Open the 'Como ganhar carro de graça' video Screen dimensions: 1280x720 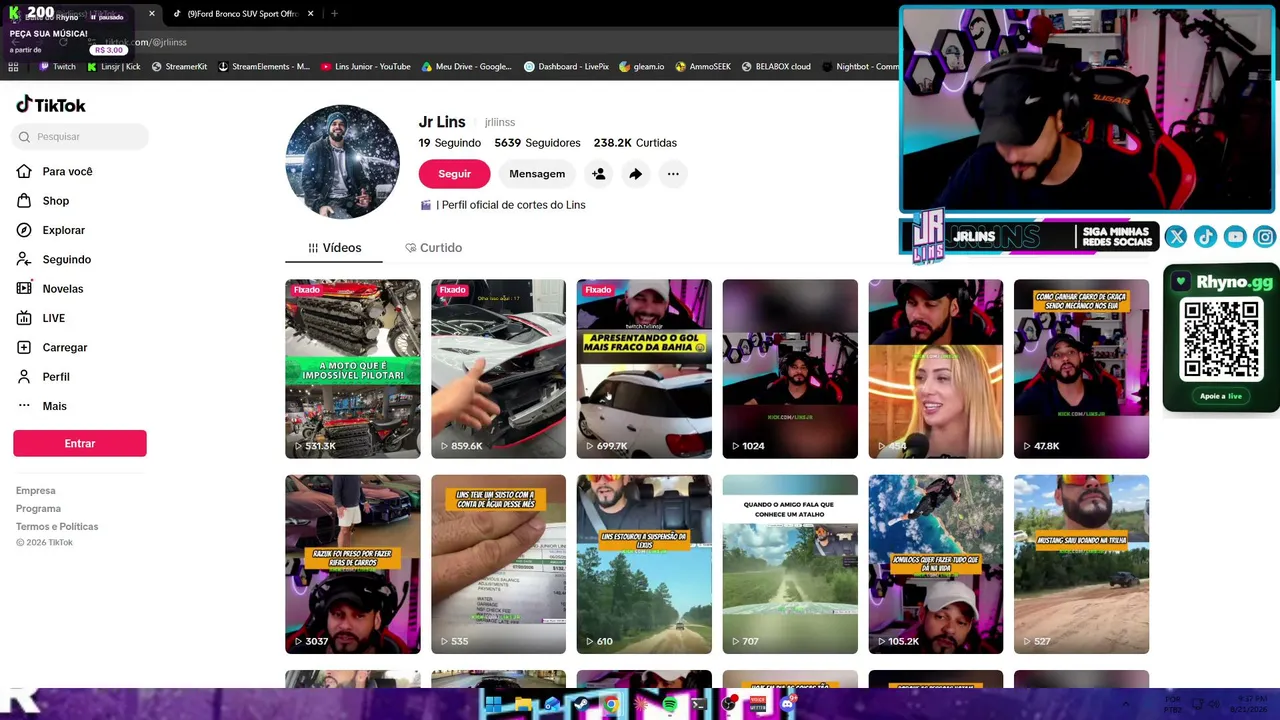(1081, 369)
